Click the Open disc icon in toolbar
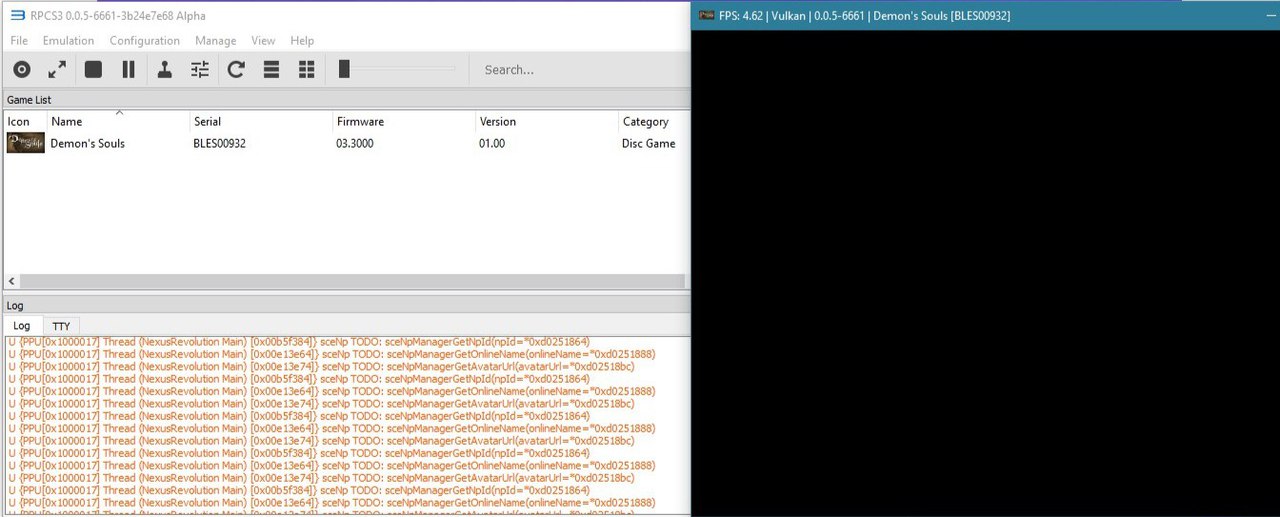1280x517 pixels. [x=22, y=69]
